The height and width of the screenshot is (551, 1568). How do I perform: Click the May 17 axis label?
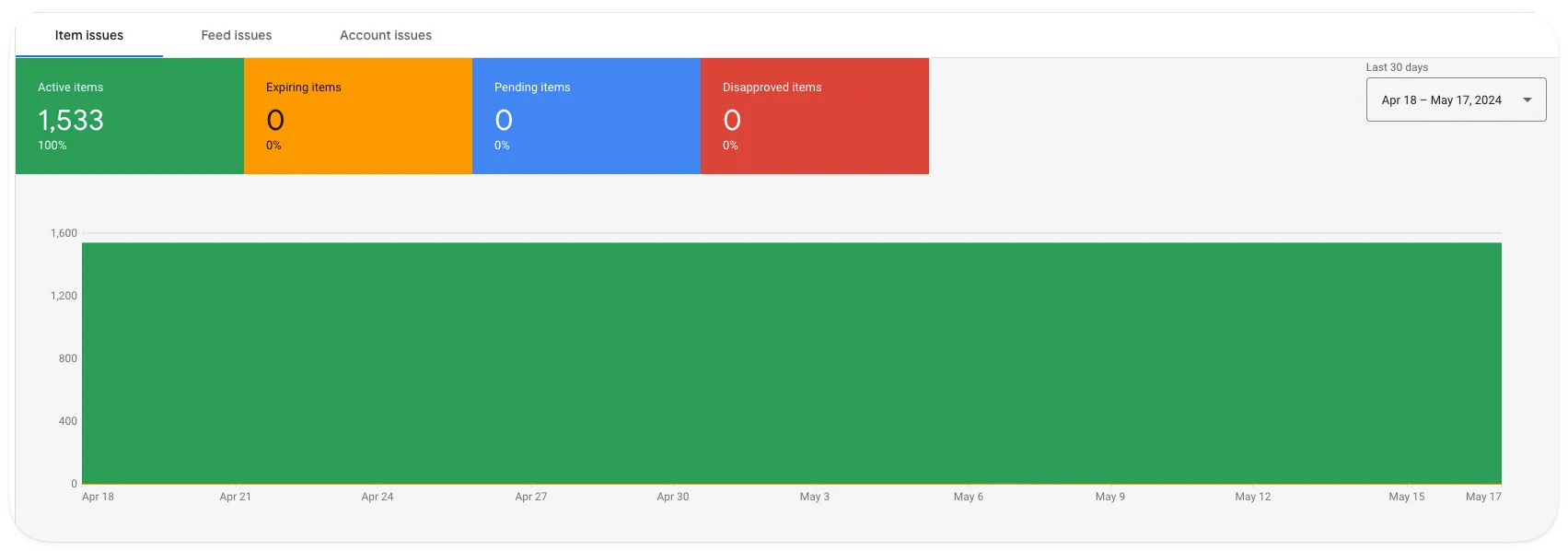(x=1483, y=497)
